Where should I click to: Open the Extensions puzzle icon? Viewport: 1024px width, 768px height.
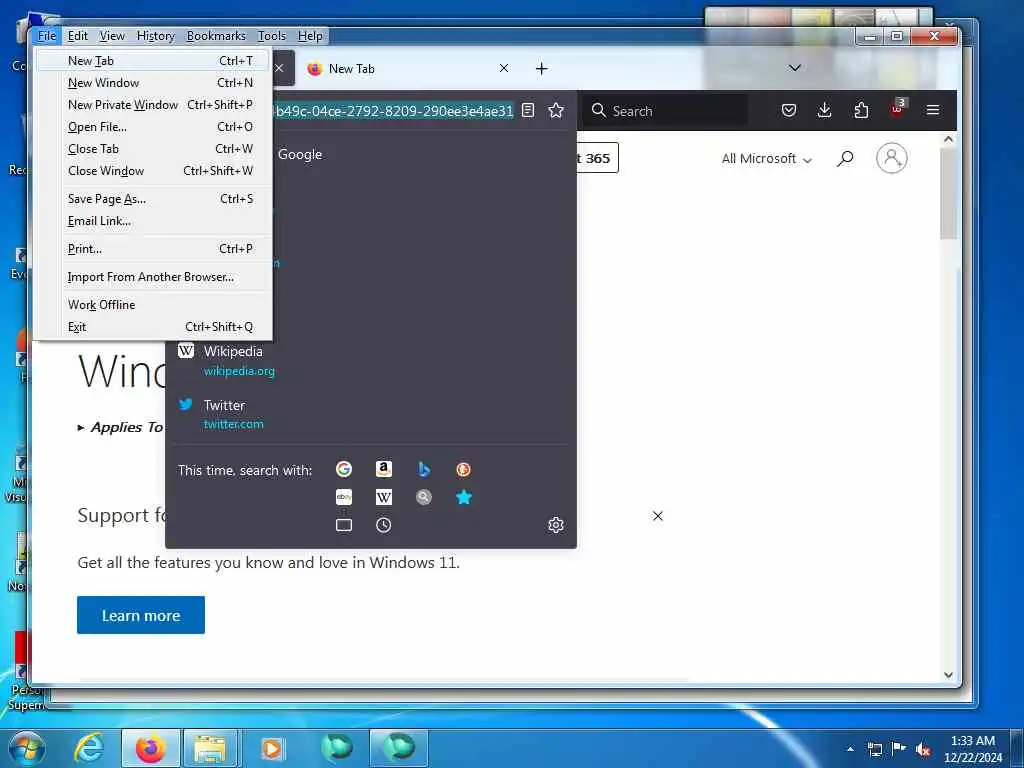tap(861, 110)
